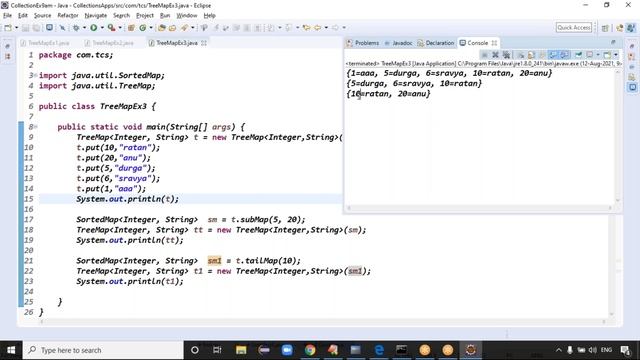
Task: Click the Debug bug icon
Action: 76,28
